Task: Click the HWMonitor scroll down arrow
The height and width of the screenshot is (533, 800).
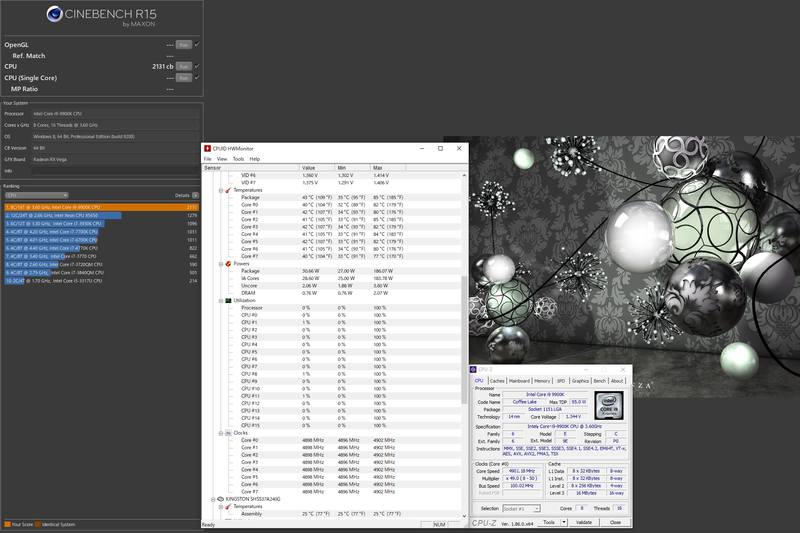Action: (x=464, y=516)
